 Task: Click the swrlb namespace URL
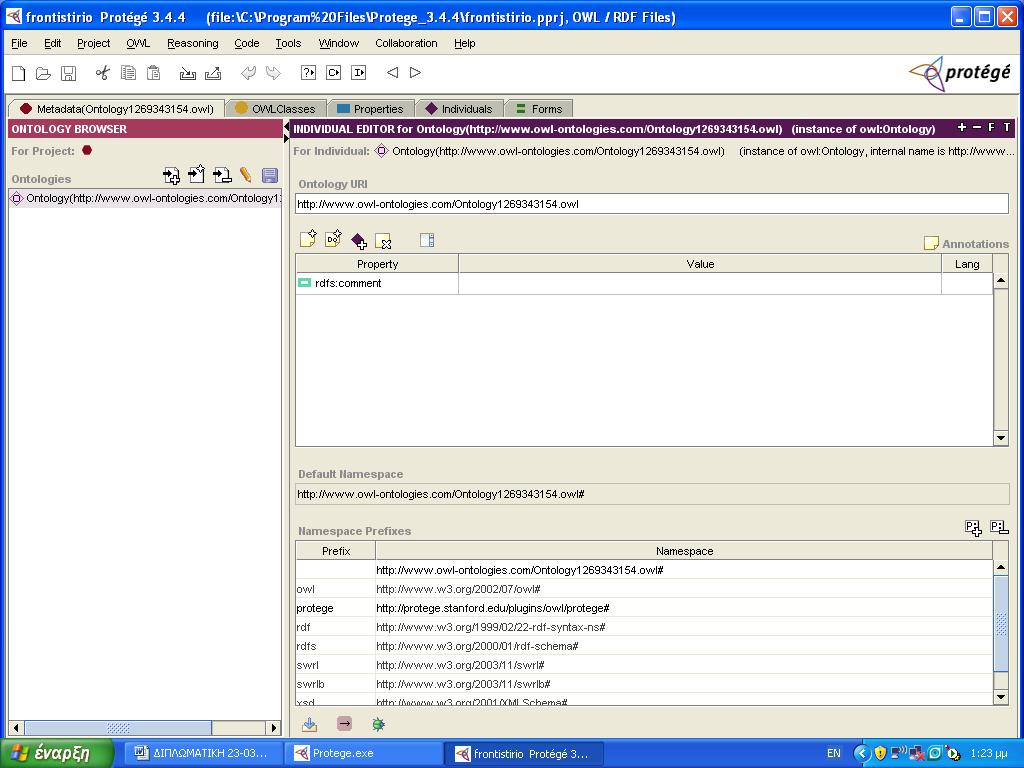[x=463, y=684]
